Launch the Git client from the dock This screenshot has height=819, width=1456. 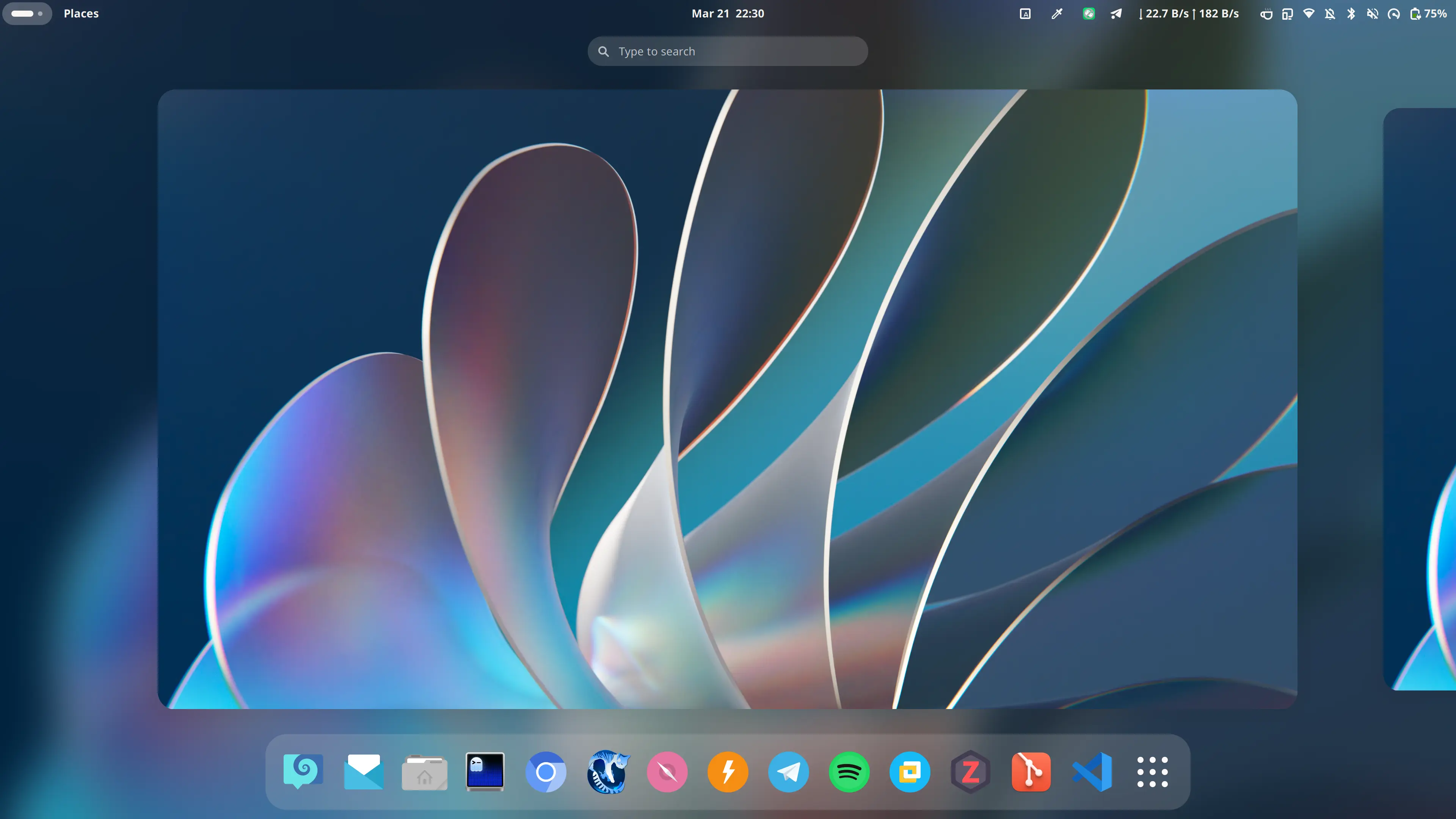(1031, 772)
